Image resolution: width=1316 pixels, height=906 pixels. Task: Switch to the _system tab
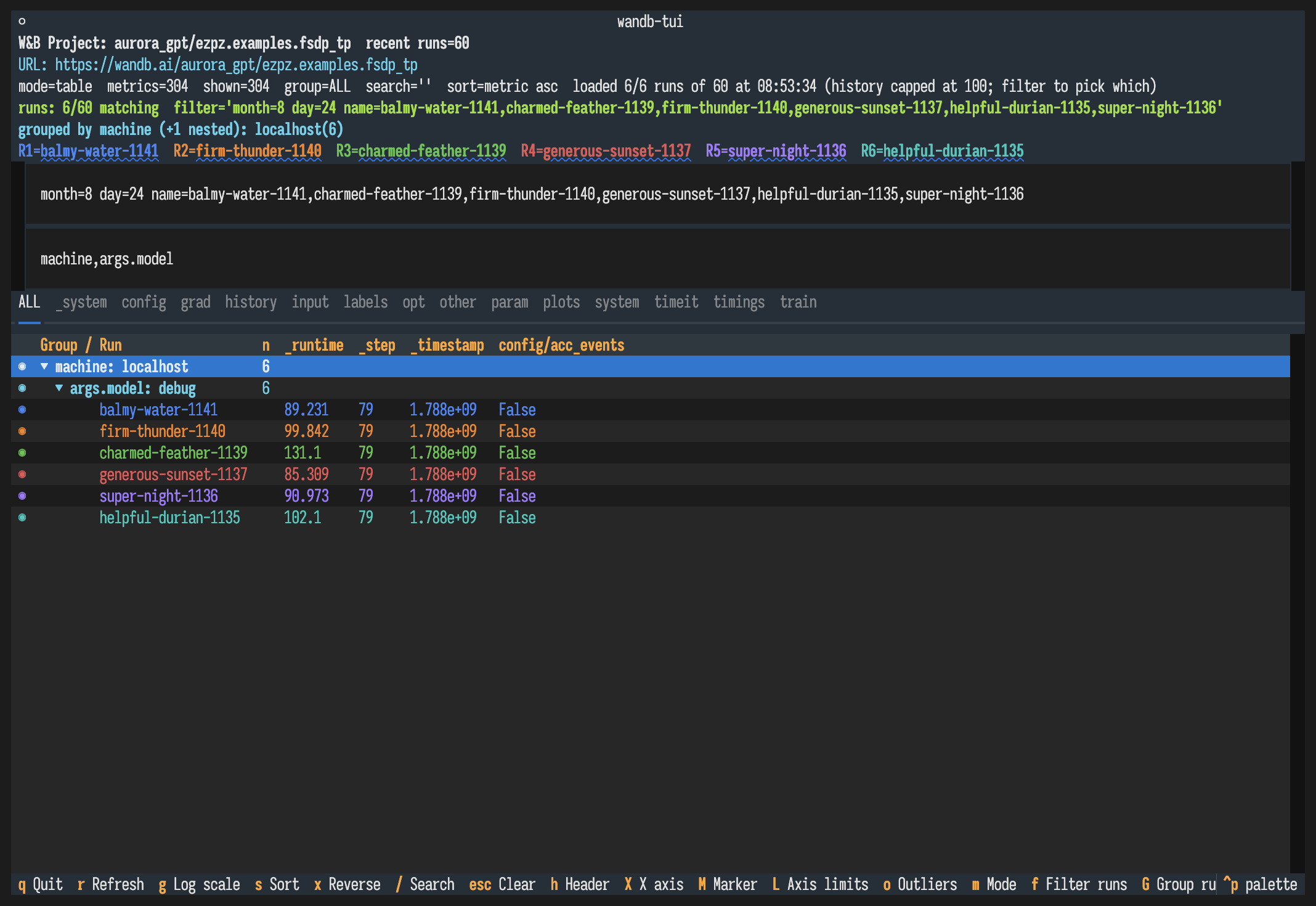click(x=81, y=302)
